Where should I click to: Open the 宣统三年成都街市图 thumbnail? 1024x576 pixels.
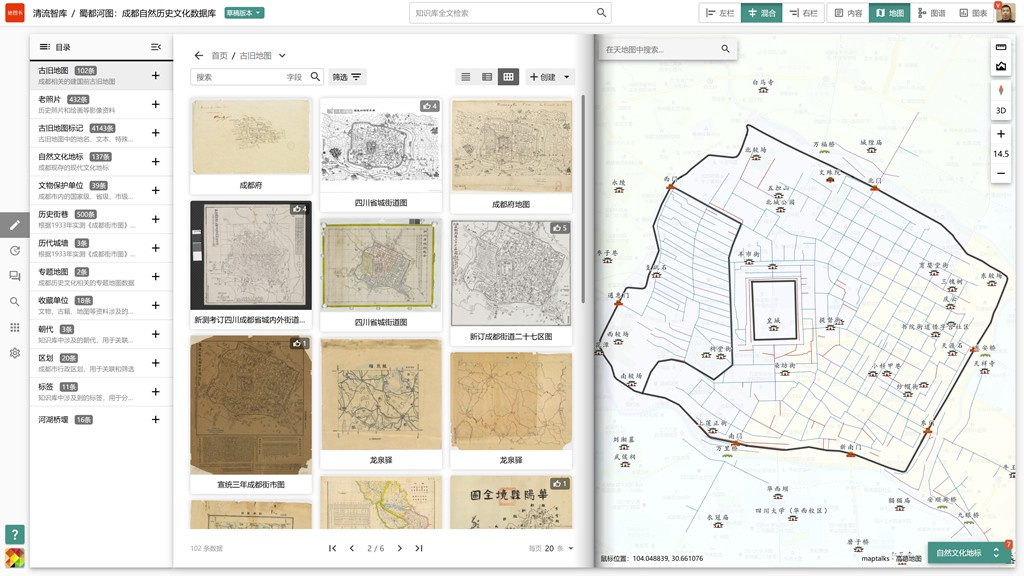coord(251,405)
